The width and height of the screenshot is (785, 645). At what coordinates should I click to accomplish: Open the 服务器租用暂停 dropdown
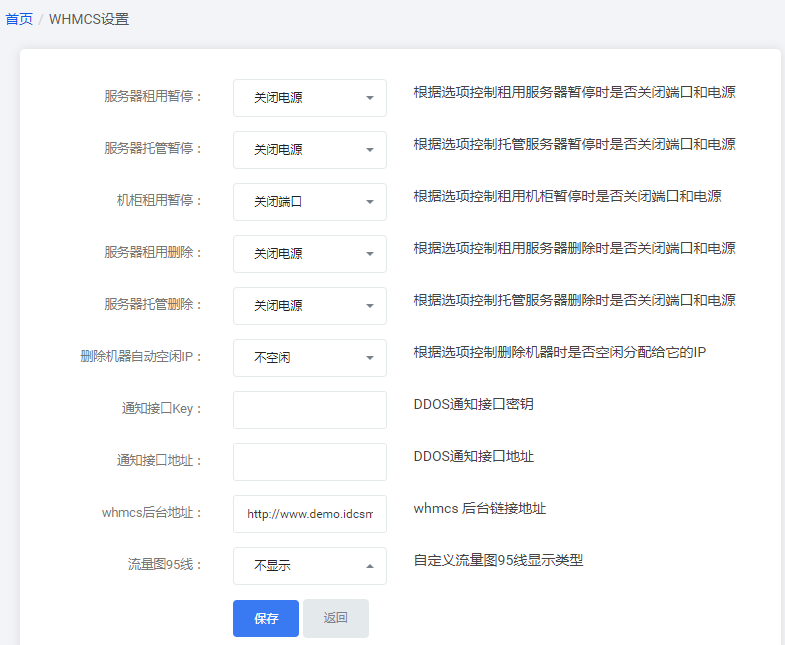pos(310,98)
